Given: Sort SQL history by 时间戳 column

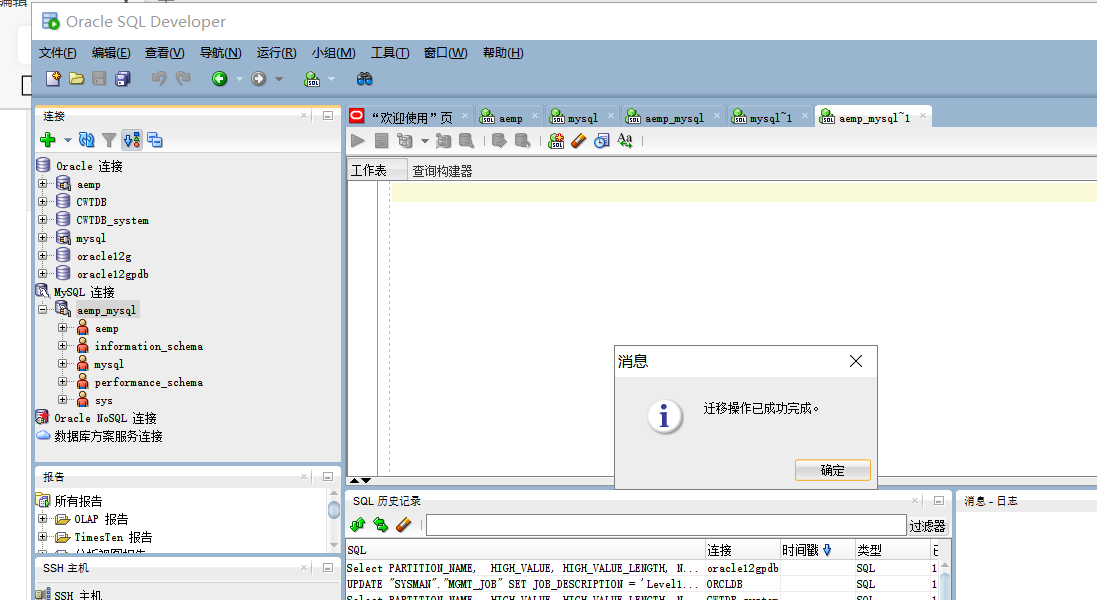Looking at the screenshot, I should pos(817,550).
